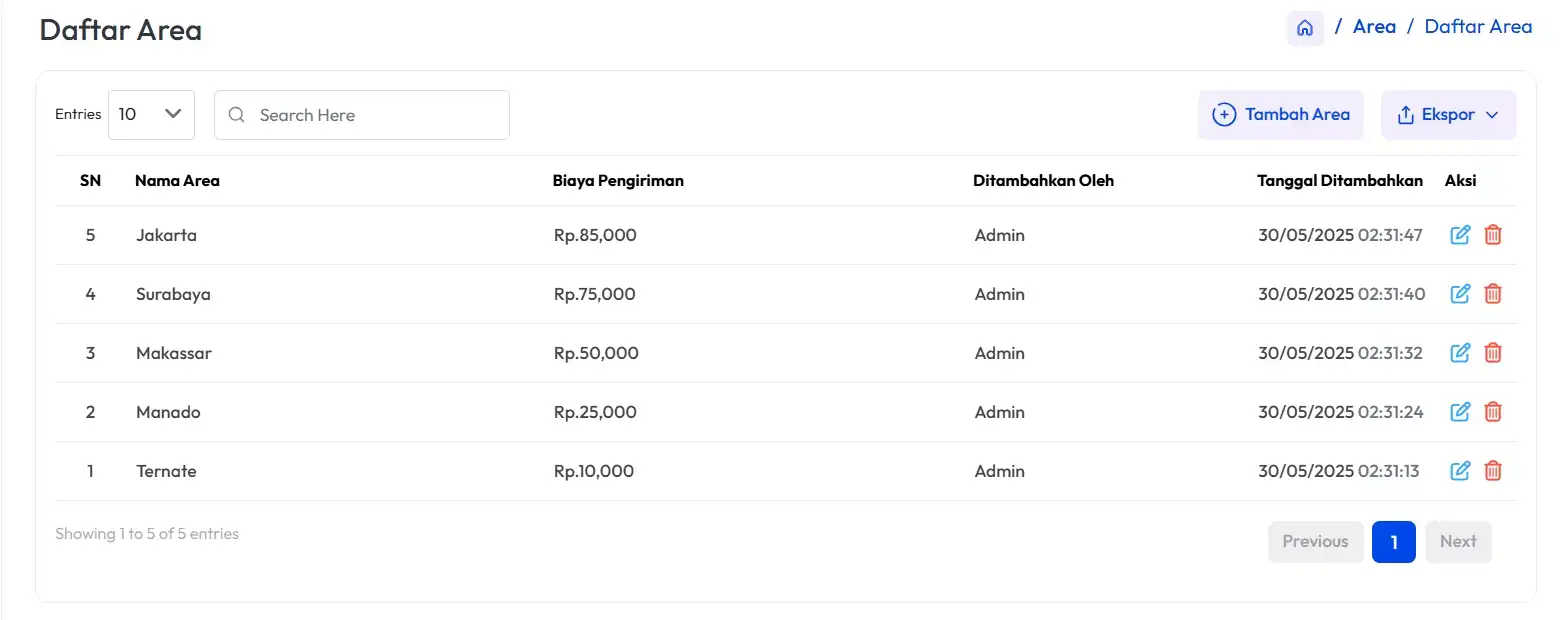Edit the Makassar area row
Screen dimensions: 1568x620
(x=1460, y=353)
